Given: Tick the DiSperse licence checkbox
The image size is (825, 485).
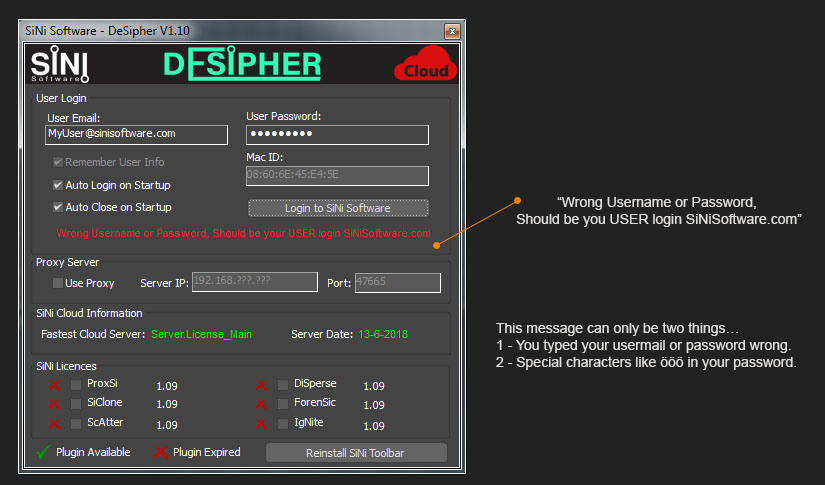Looking at the screenshot, I should (283, 385).
